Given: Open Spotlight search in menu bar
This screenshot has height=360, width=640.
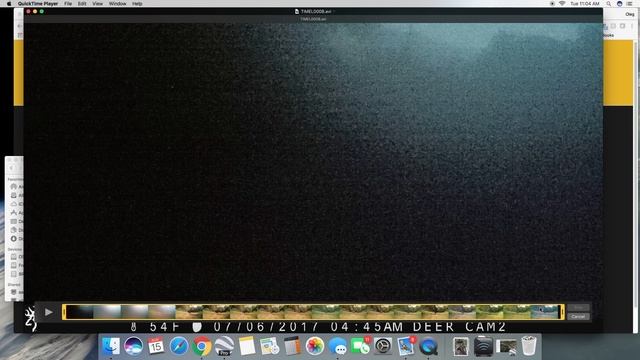Looking at the screenshot, I should pyautogui.click(x=609, y=4).
